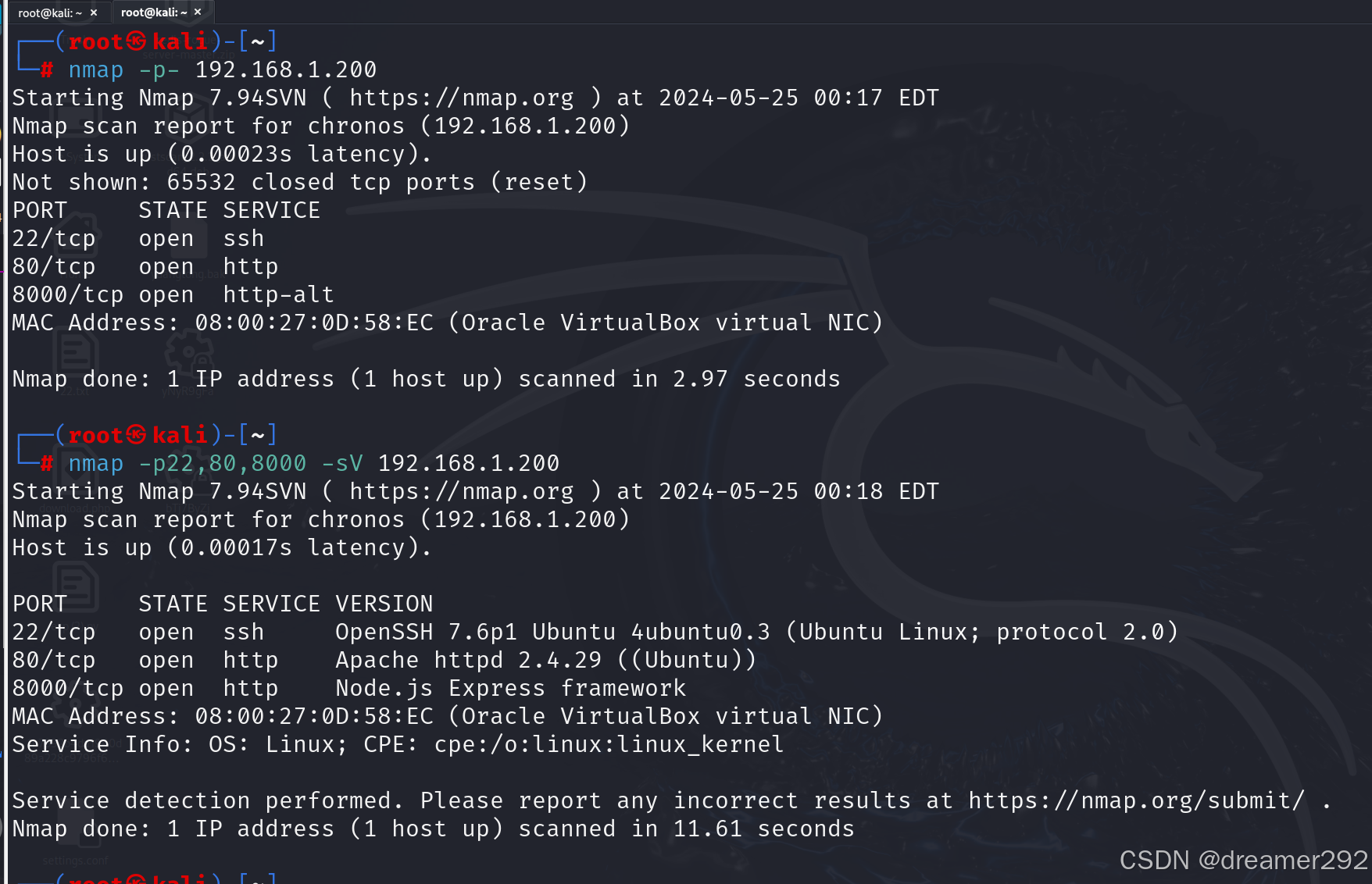Click the Kali skull icon in second prompt
Screen dimensions: 1372x884
(137, 435)
